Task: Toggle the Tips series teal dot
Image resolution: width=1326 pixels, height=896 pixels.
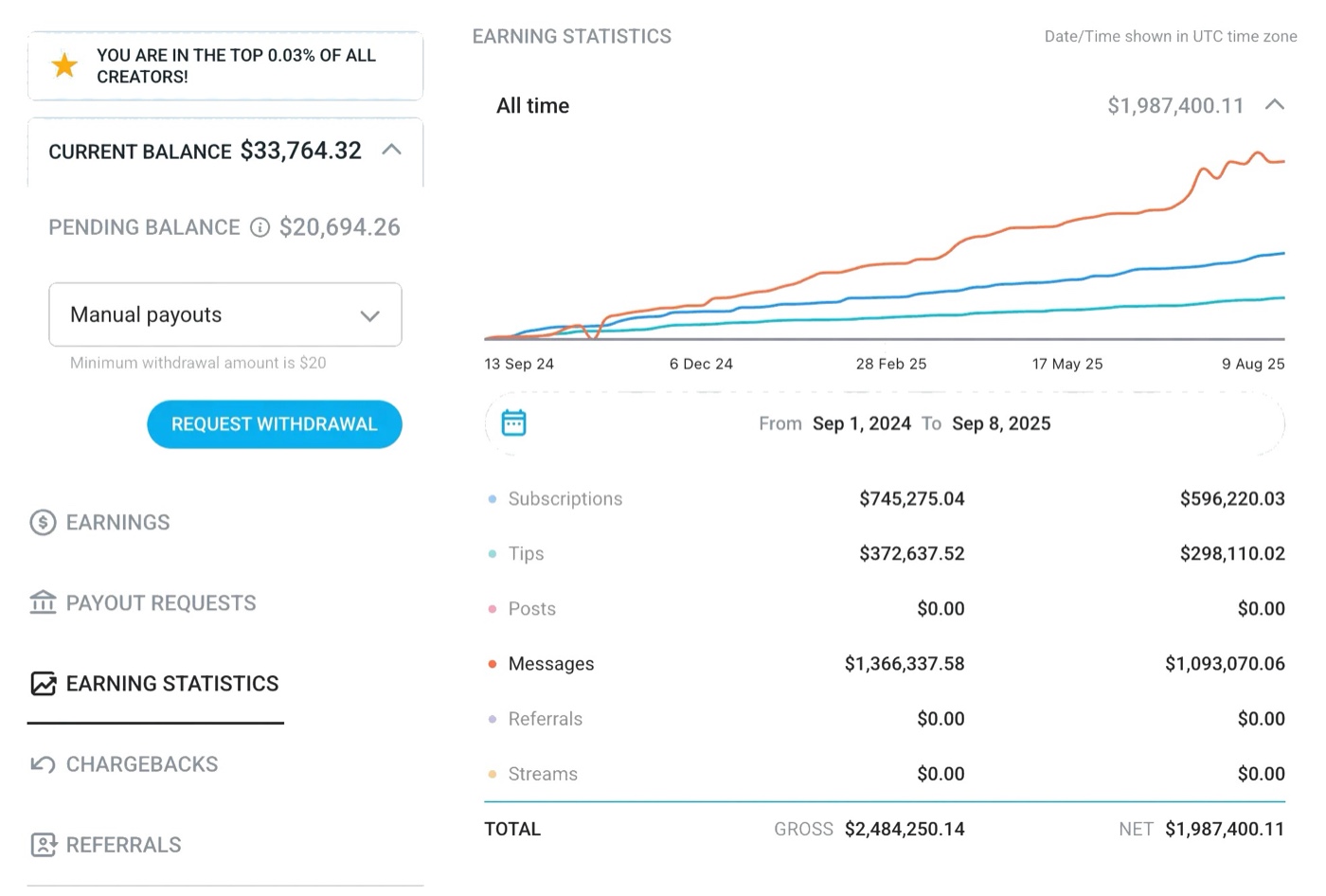Action: (492, 554)
